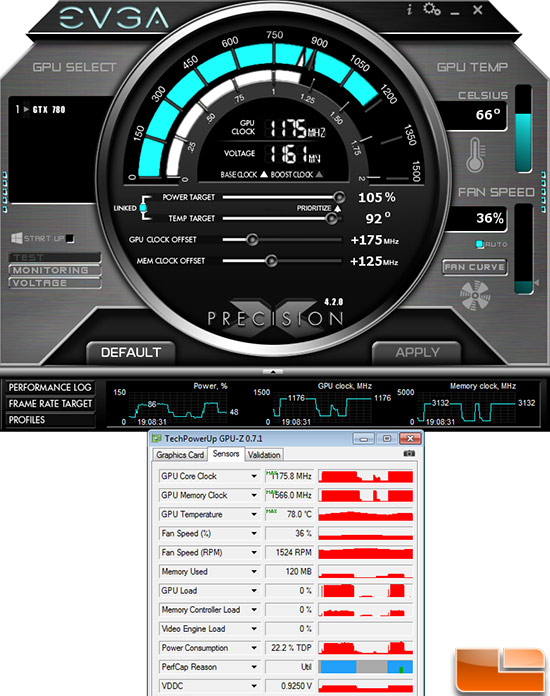Click the Windows logo beside Start Up

(16, 238)
